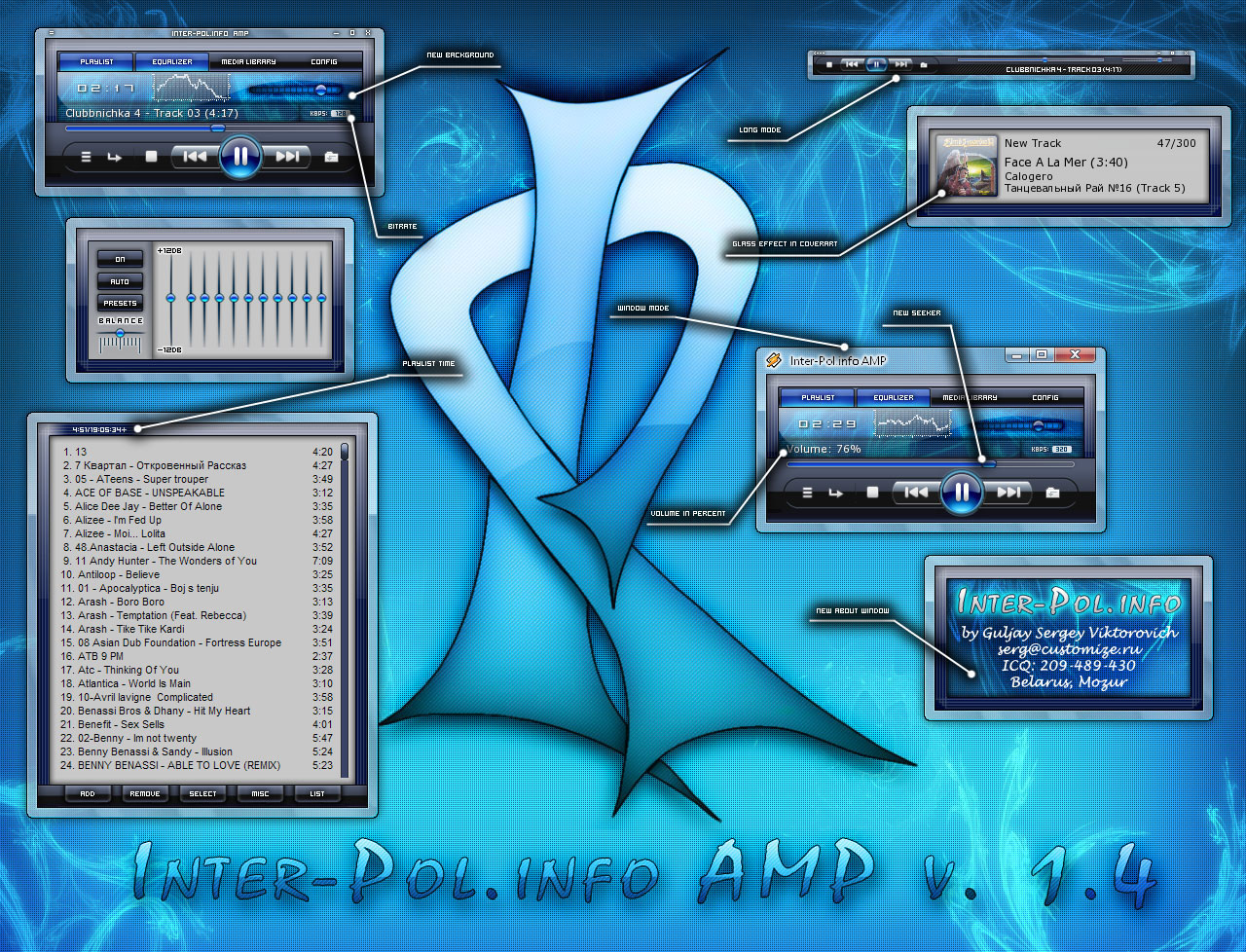Image resolution: width=1246 pixels, height=952 pixels.
Task: Open the Playlist tab in window mode player
Action: [x=818, y=397]
